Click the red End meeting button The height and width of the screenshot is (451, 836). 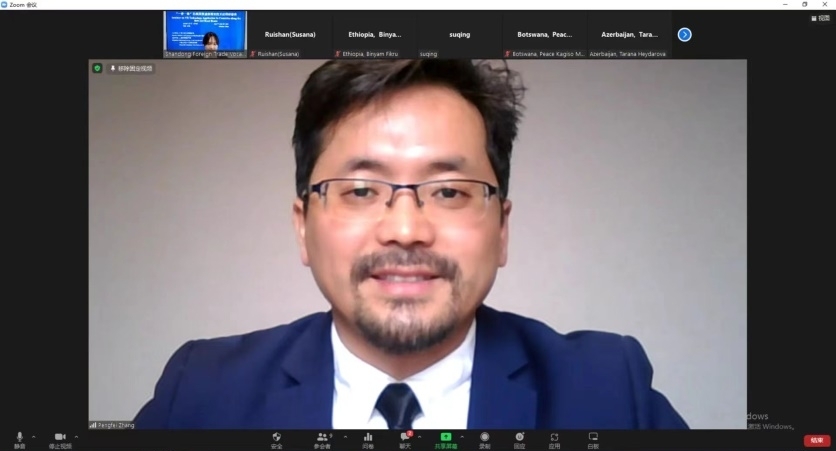point(816,440)
